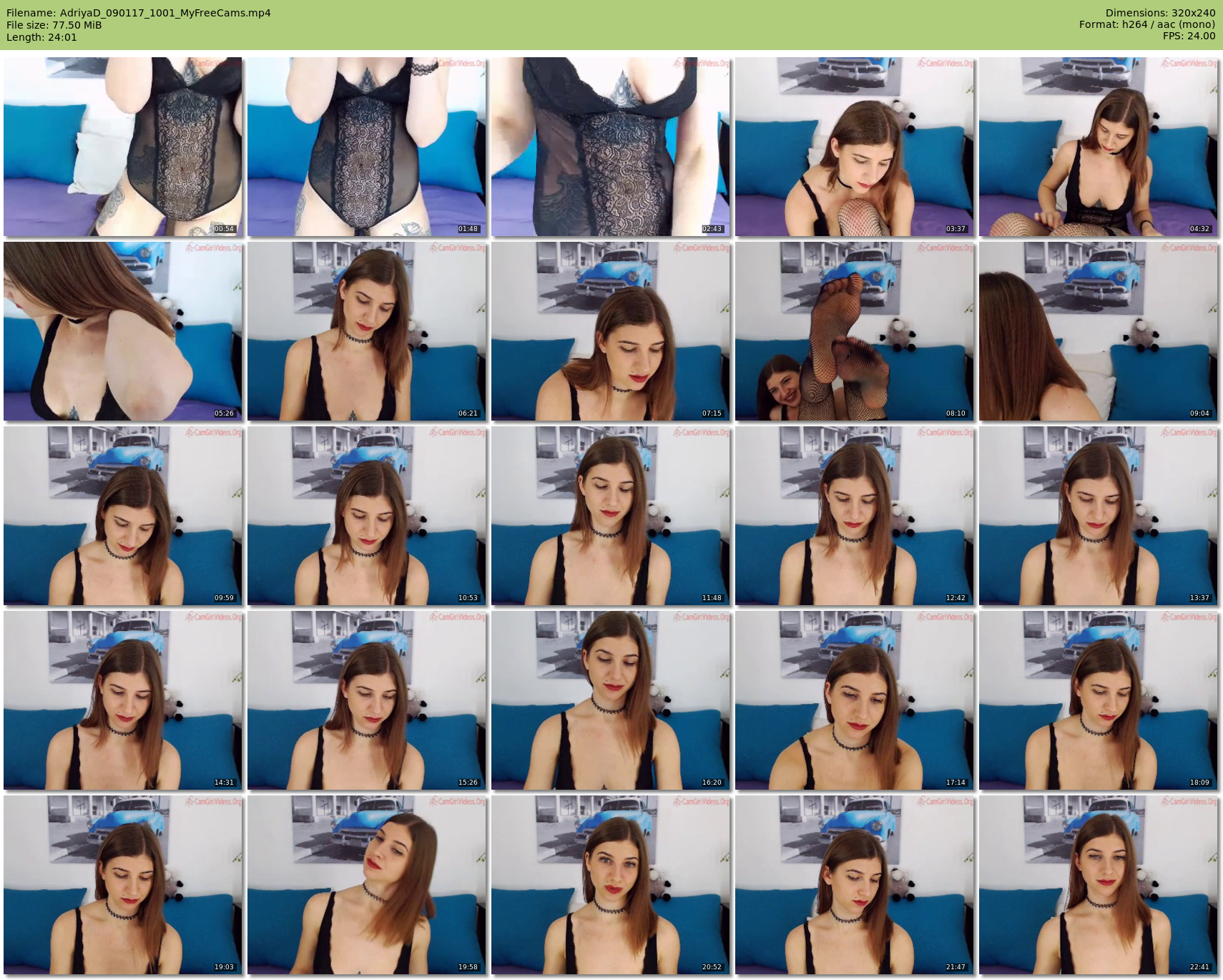The image size is (1223, 980).
Task: Click the last thumbnail, timestamped 22:41
Action: pos(1099,885)
